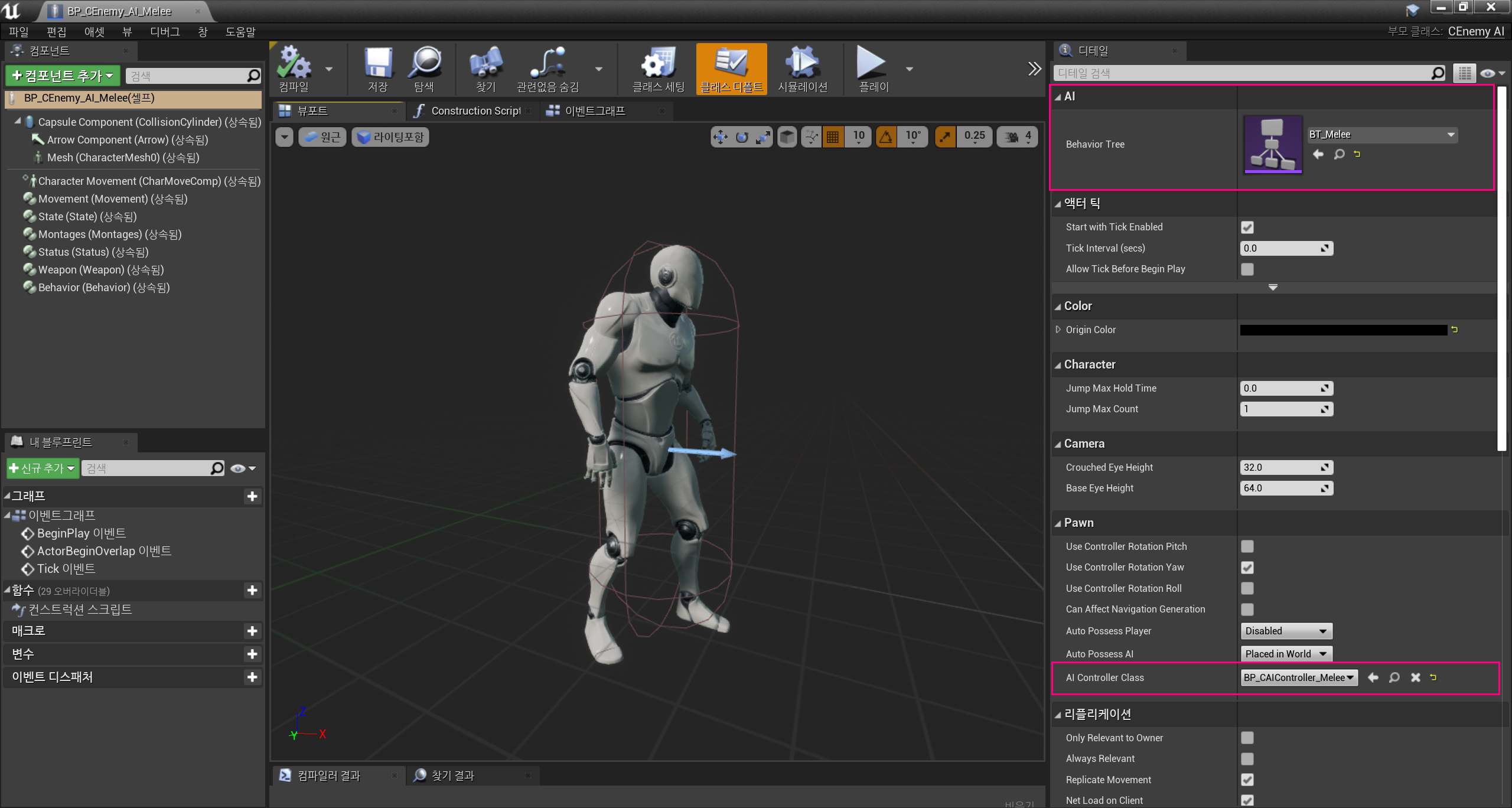Clear AI Controller Class with X icon
The image size is (1512, 808).
1415,677
